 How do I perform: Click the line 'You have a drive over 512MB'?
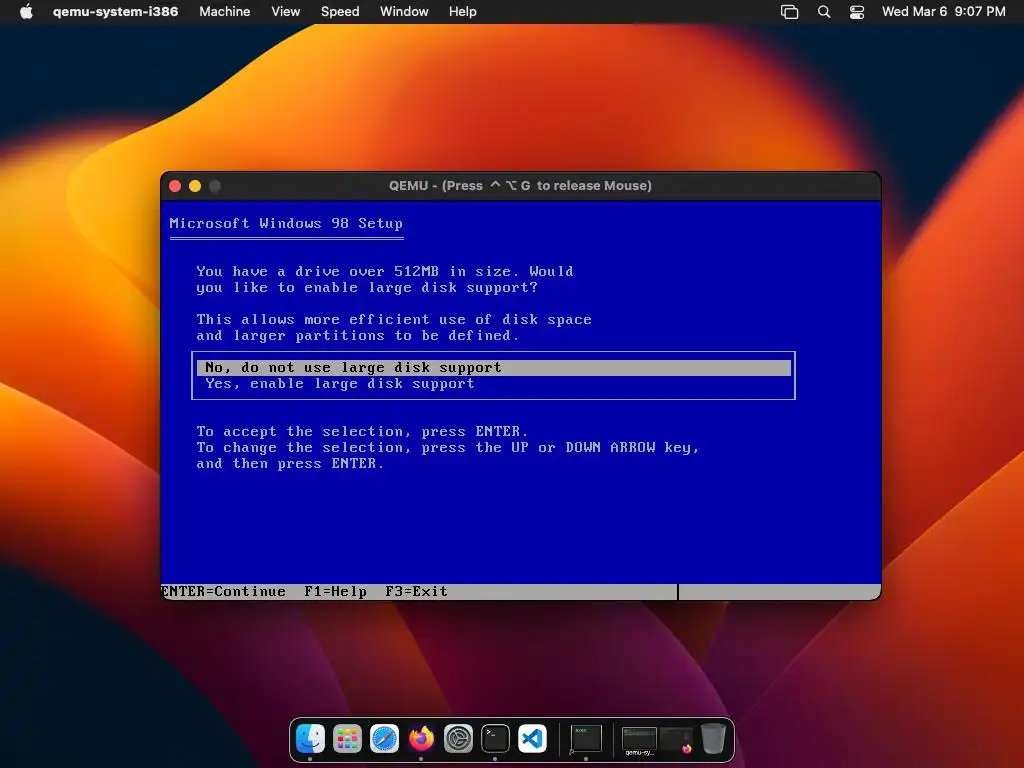tap(385, 271)
